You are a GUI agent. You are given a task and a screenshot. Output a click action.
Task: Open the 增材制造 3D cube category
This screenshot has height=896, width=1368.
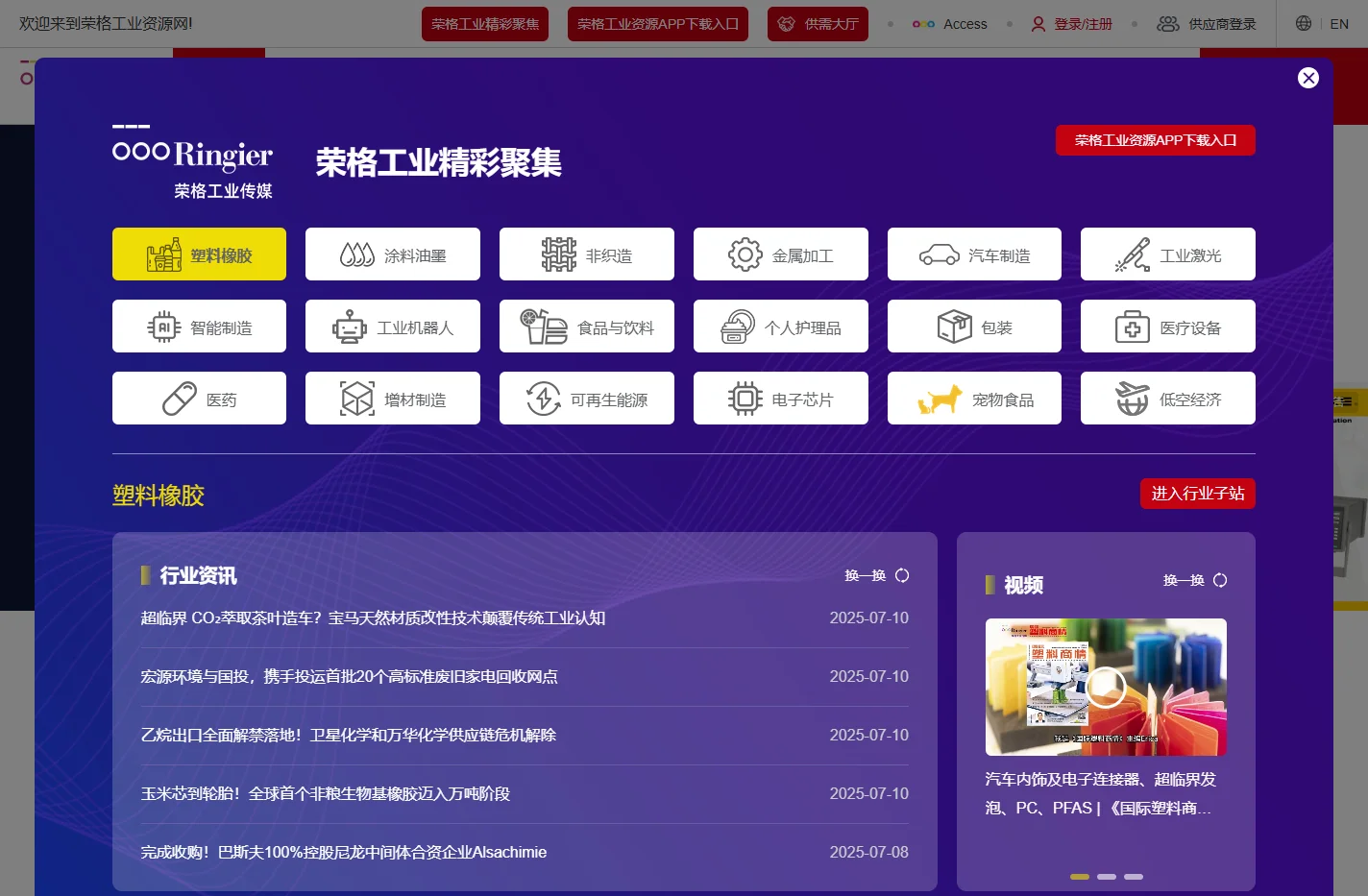[393, 399]
